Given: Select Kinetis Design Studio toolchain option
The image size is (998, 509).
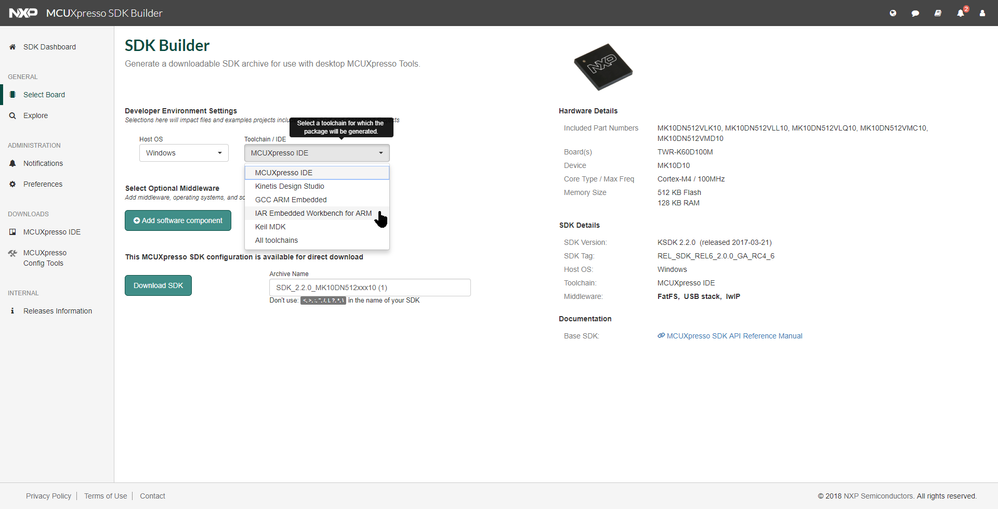Looking at the screenshot, I should (317, 186).
